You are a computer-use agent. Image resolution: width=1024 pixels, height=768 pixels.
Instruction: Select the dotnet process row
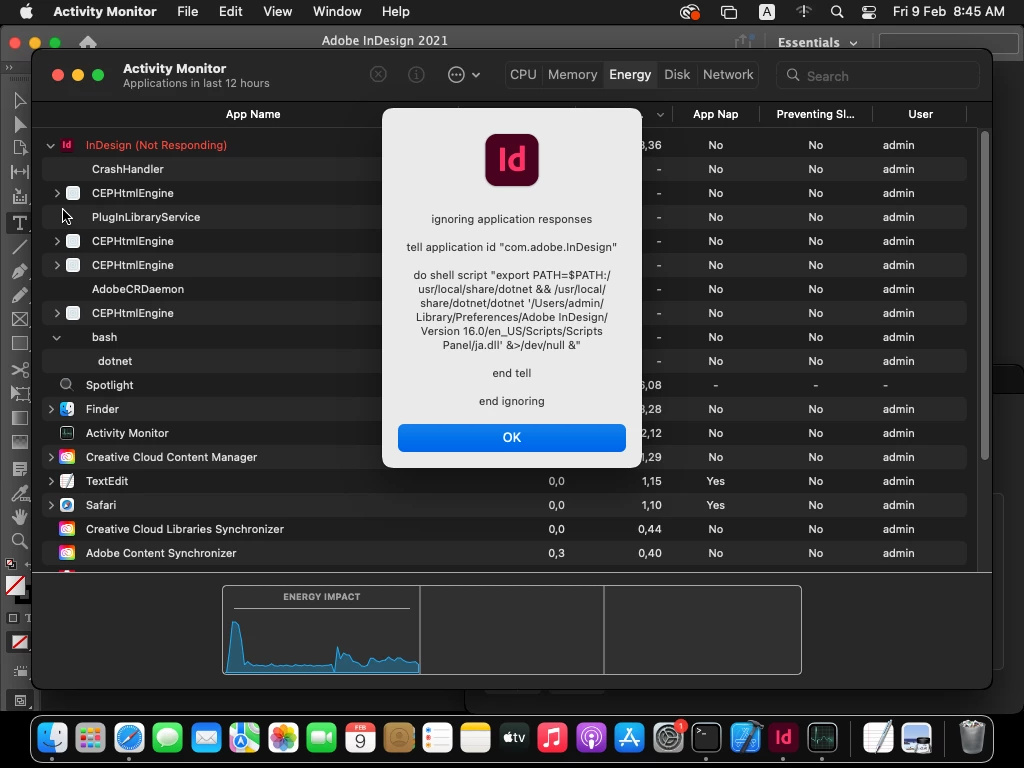[504, 361]
